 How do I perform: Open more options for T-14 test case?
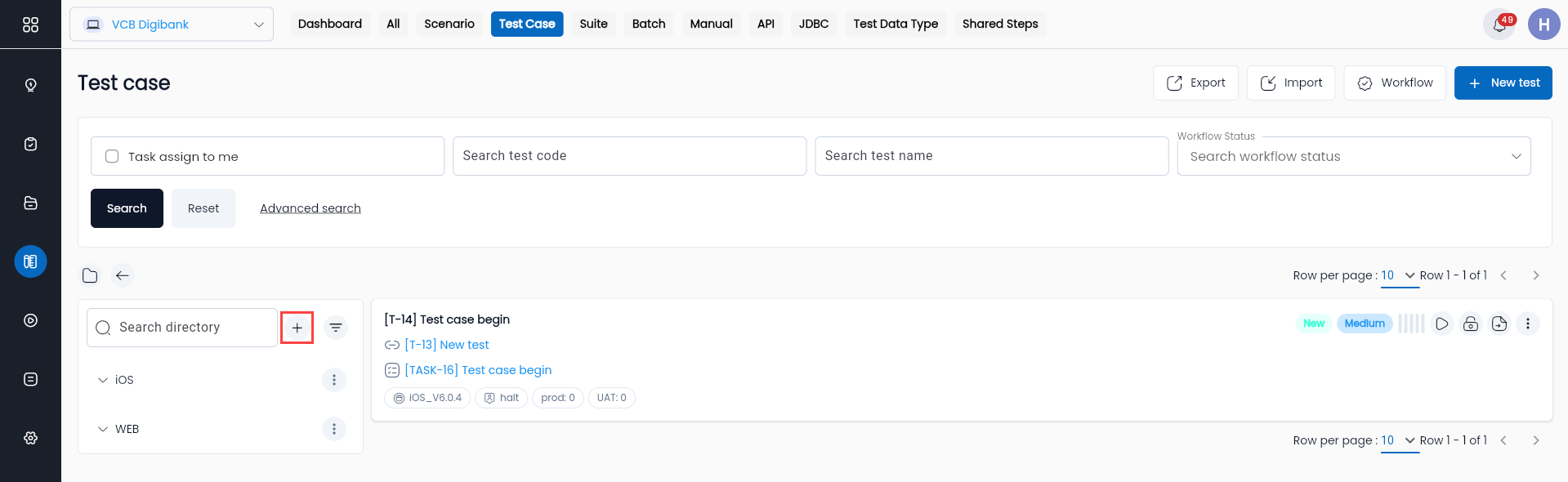[1528, 324]
